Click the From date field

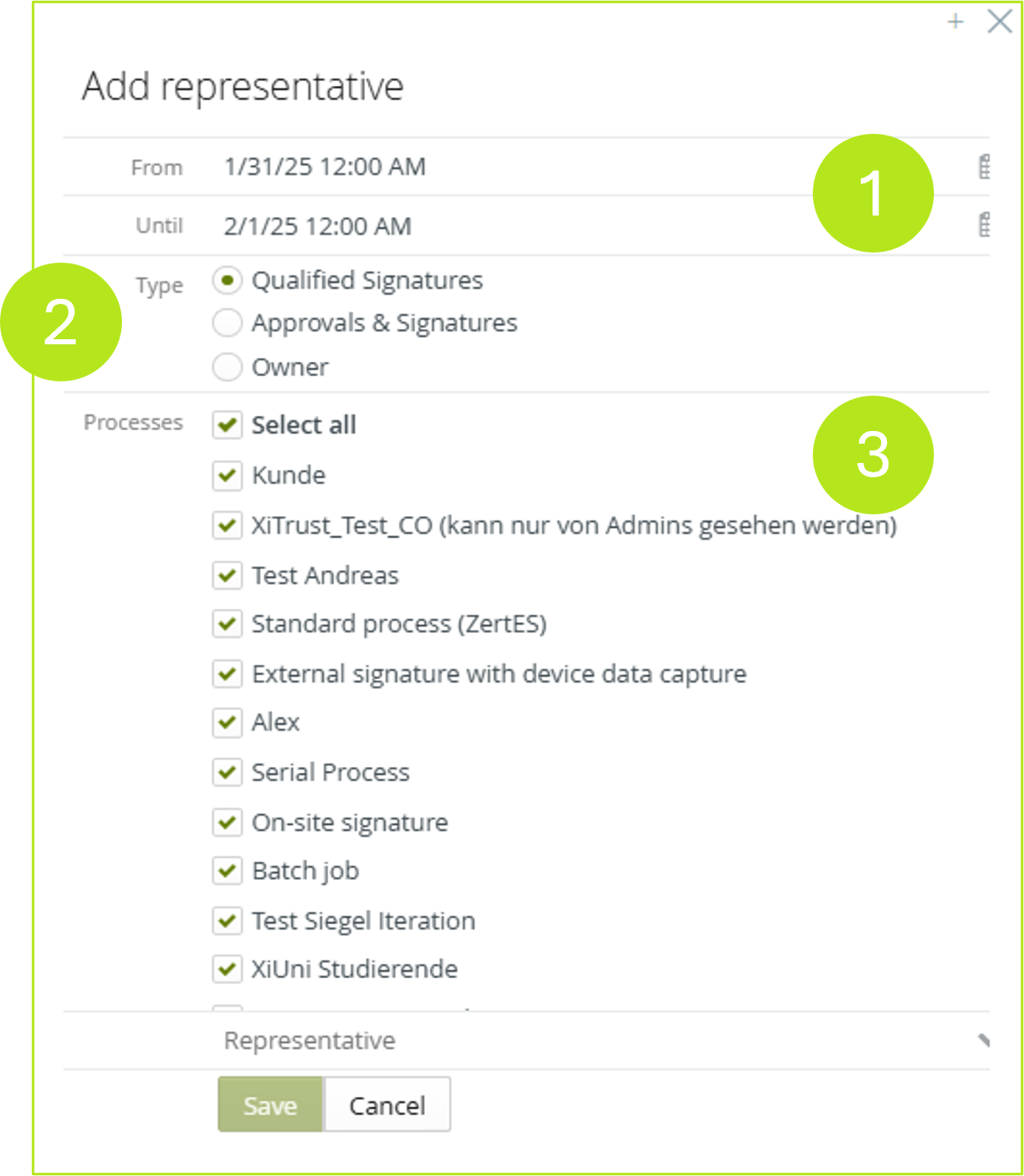tap(505, 167)
